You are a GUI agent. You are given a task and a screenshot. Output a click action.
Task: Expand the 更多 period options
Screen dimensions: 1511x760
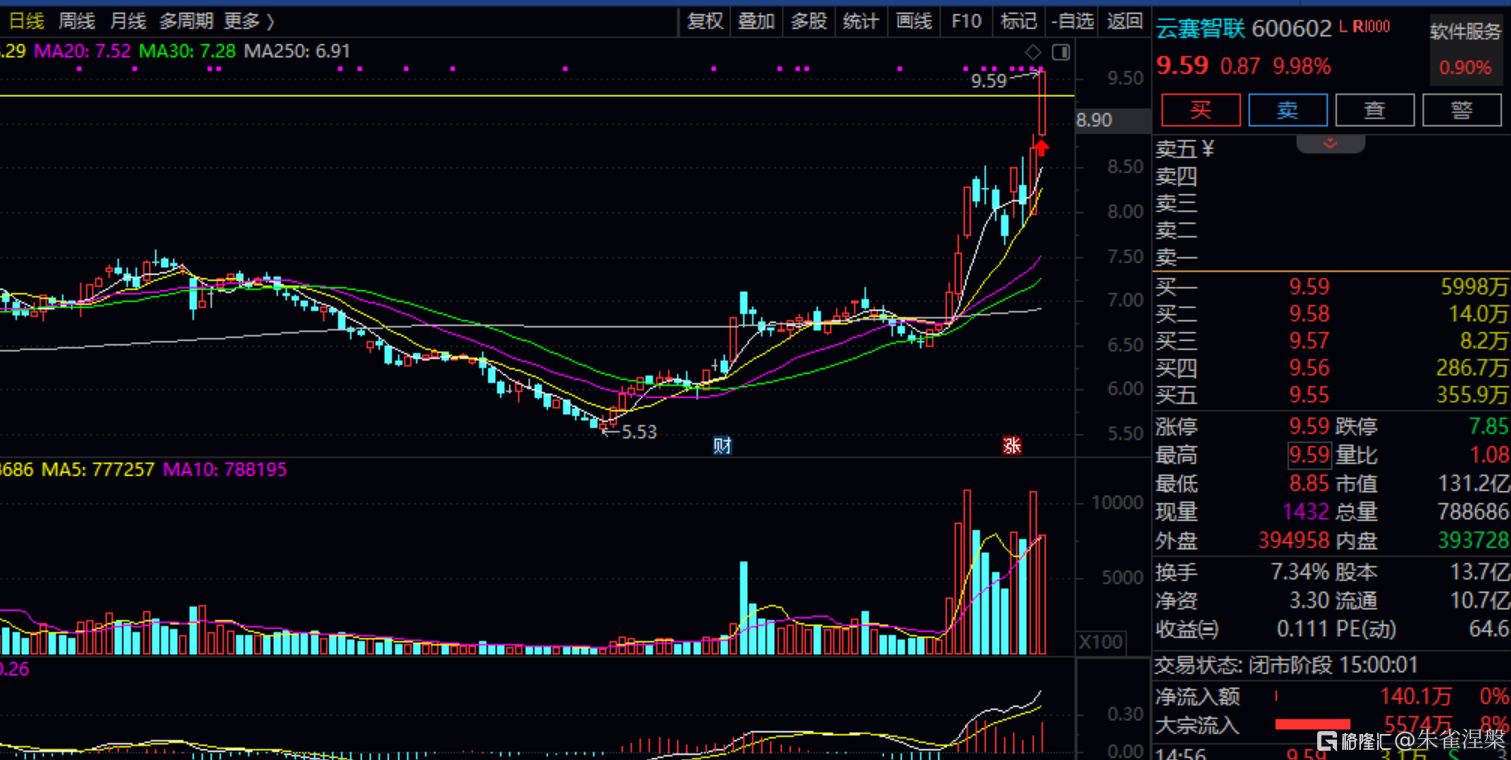(249, 21)
